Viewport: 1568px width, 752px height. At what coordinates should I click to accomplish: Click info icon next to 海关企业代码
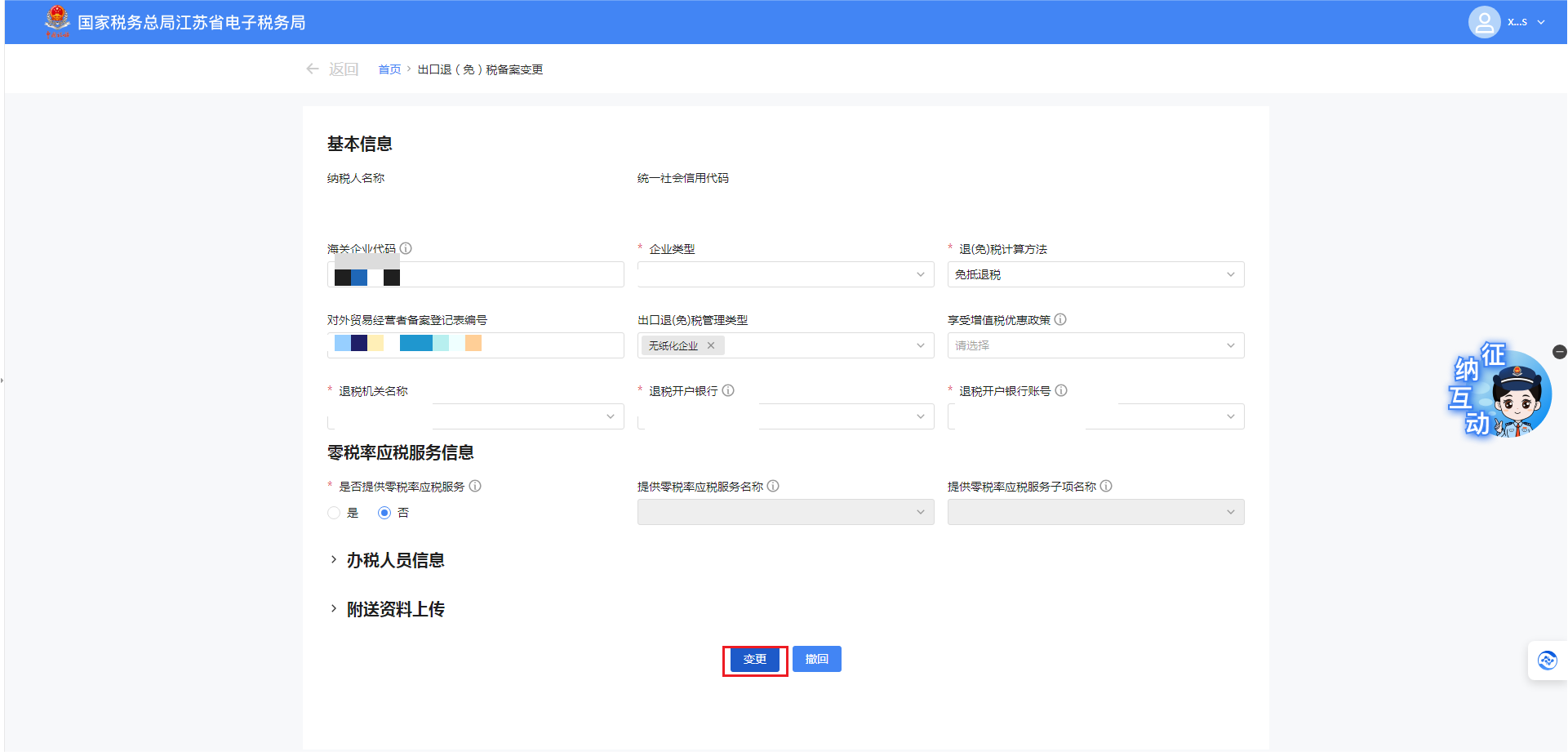pyautogui.click(x=406, y=248)
